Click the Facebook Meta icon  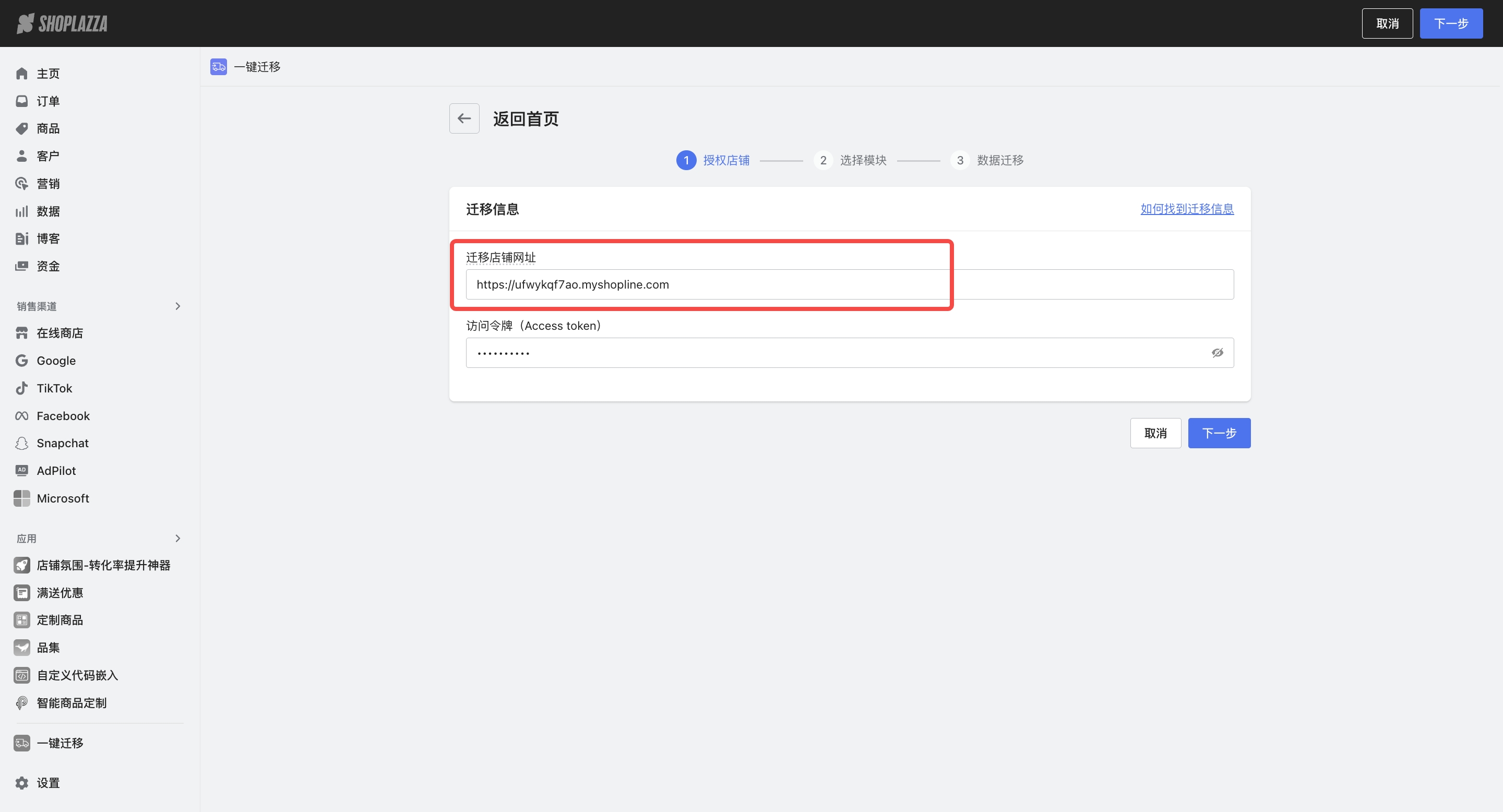pyautogui.click(x=21, y=416)
